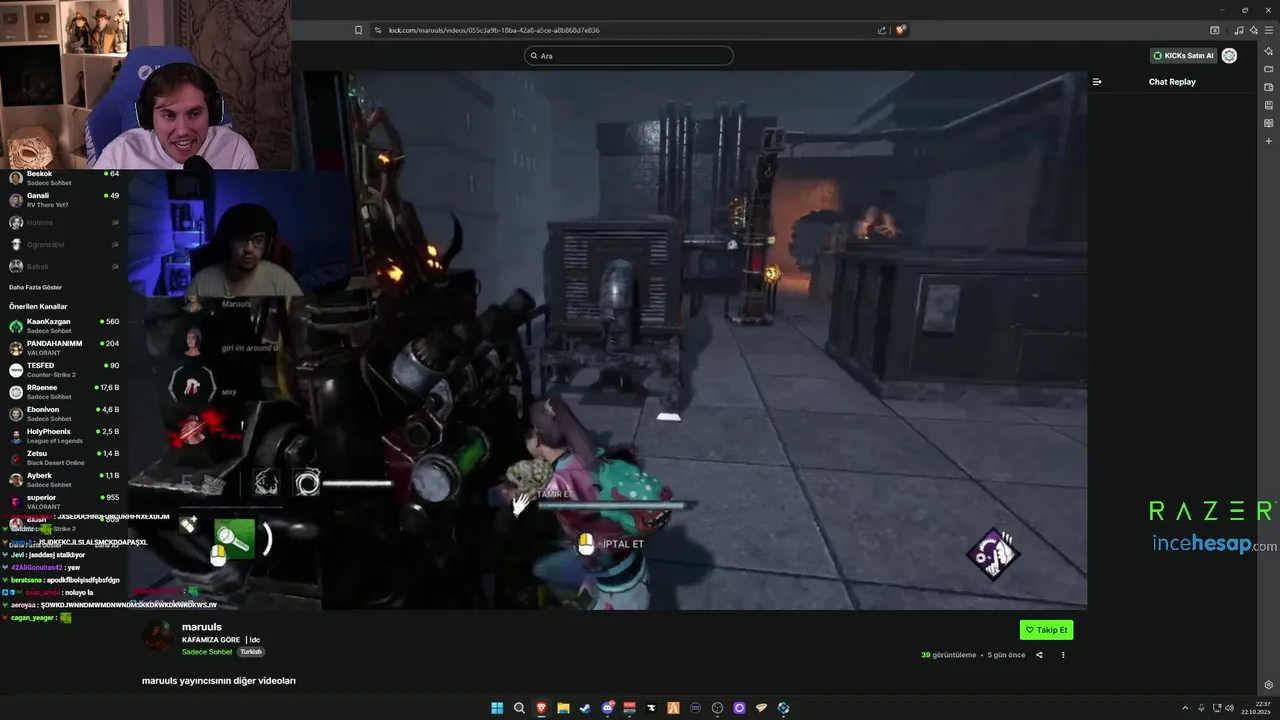Click Leo sparkle icon in side panel
1280x720 pixels.
[1268, 51]
